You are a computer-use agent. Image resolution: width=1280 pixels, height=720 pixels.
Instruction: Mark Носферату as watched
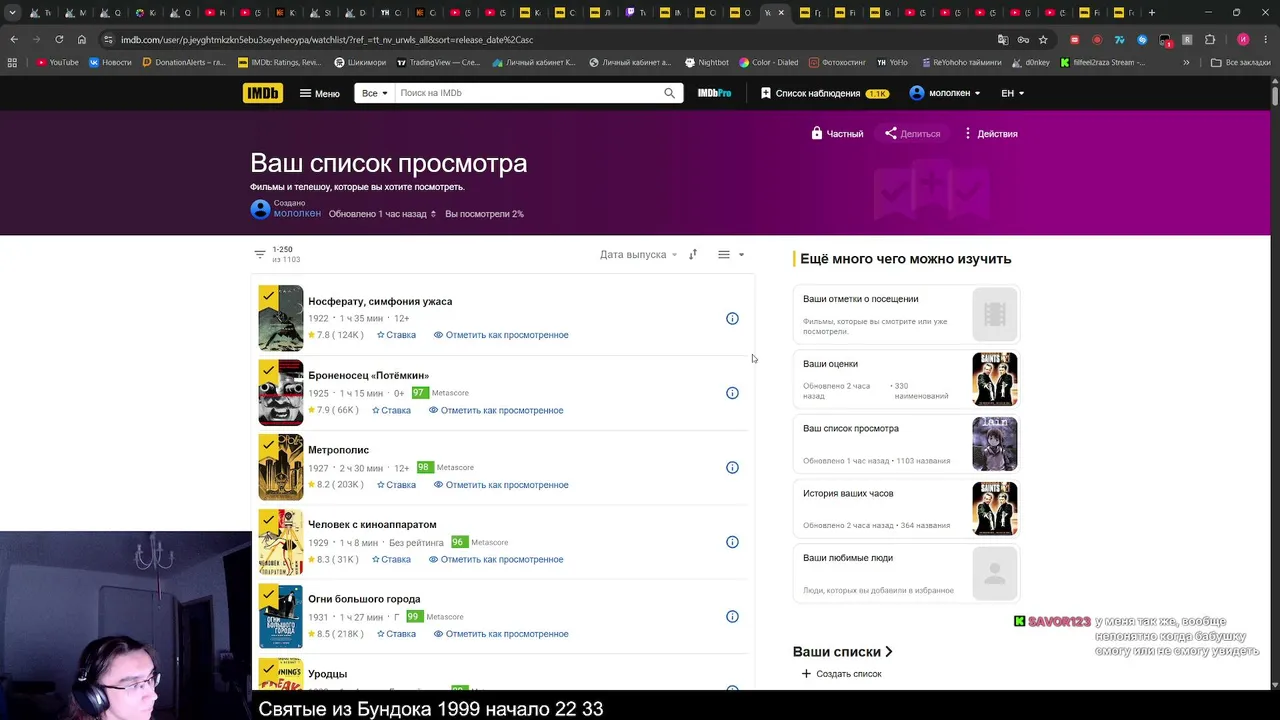[501, 335]
